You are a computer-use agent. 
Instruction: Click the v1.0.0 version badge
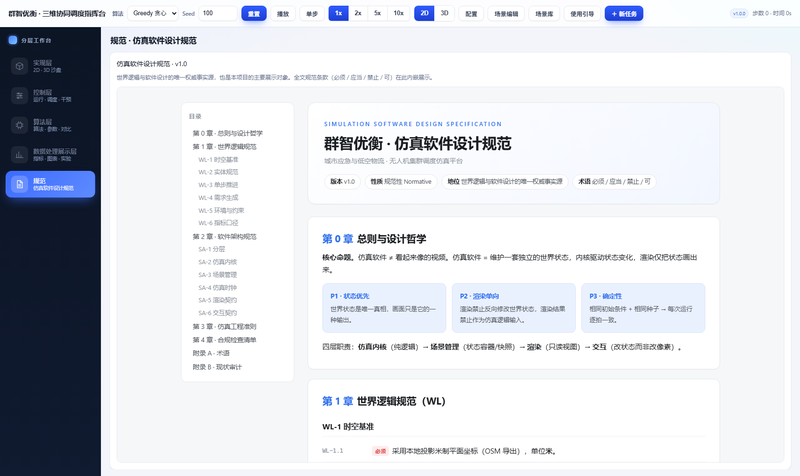(x=739, y=14)
